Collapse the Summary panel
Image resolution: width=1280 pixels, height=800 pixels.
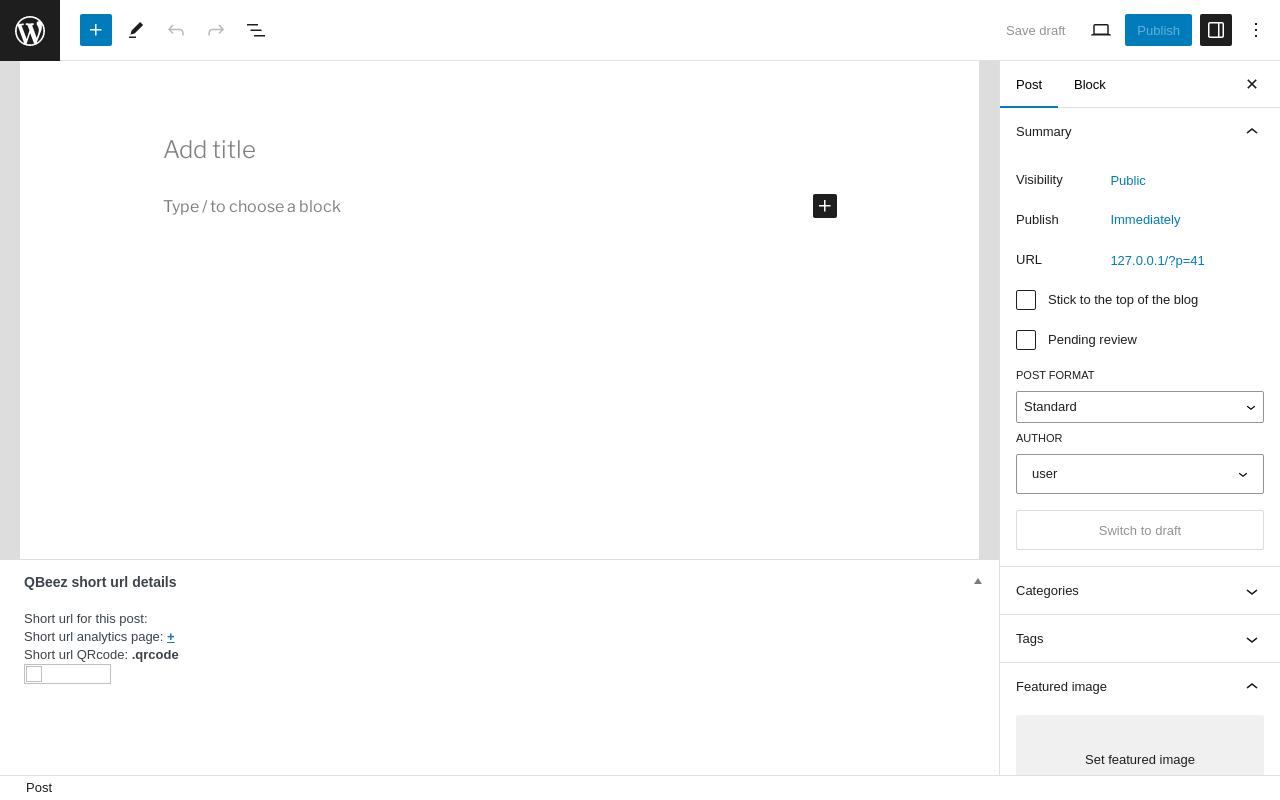click(x=1140, y=132)
